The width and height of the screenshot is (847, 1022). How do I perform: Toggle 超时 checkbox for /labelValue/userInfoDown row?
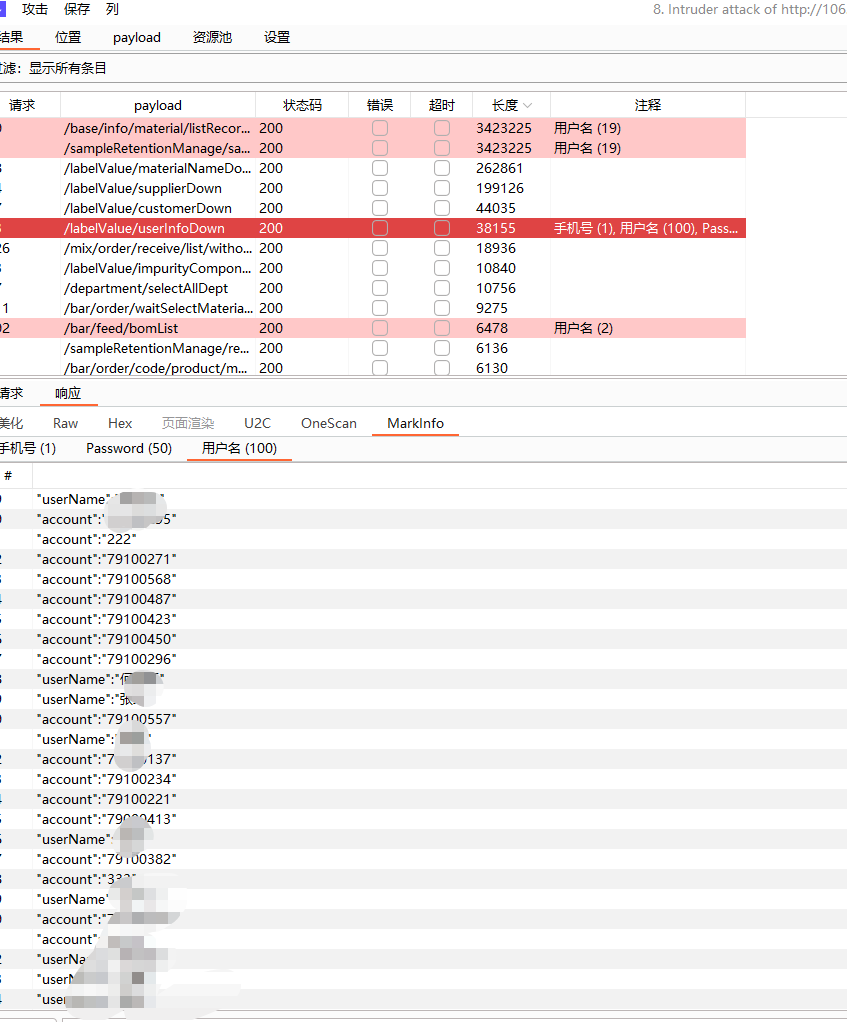coord(442,228)
